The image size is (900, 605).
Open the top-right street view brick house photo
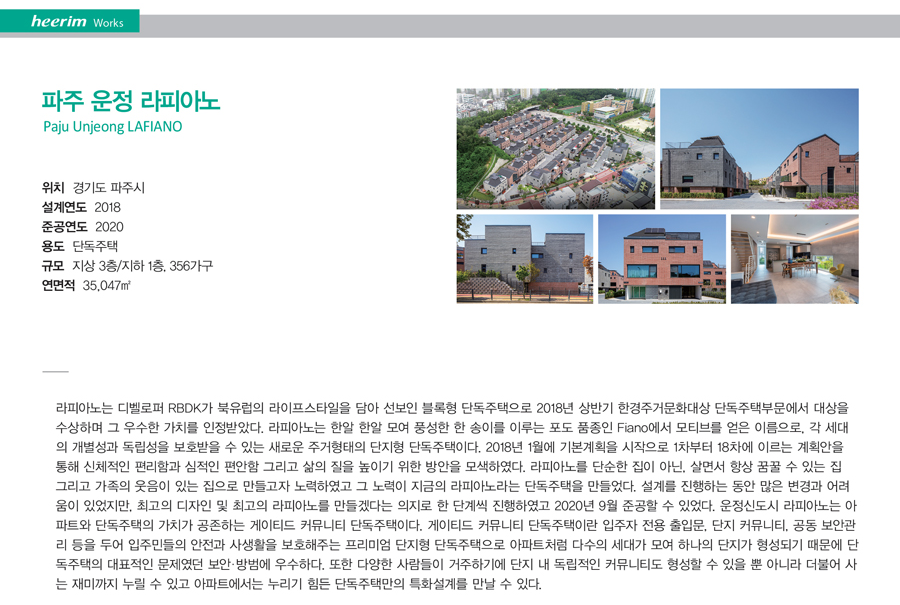click(759, 148)
